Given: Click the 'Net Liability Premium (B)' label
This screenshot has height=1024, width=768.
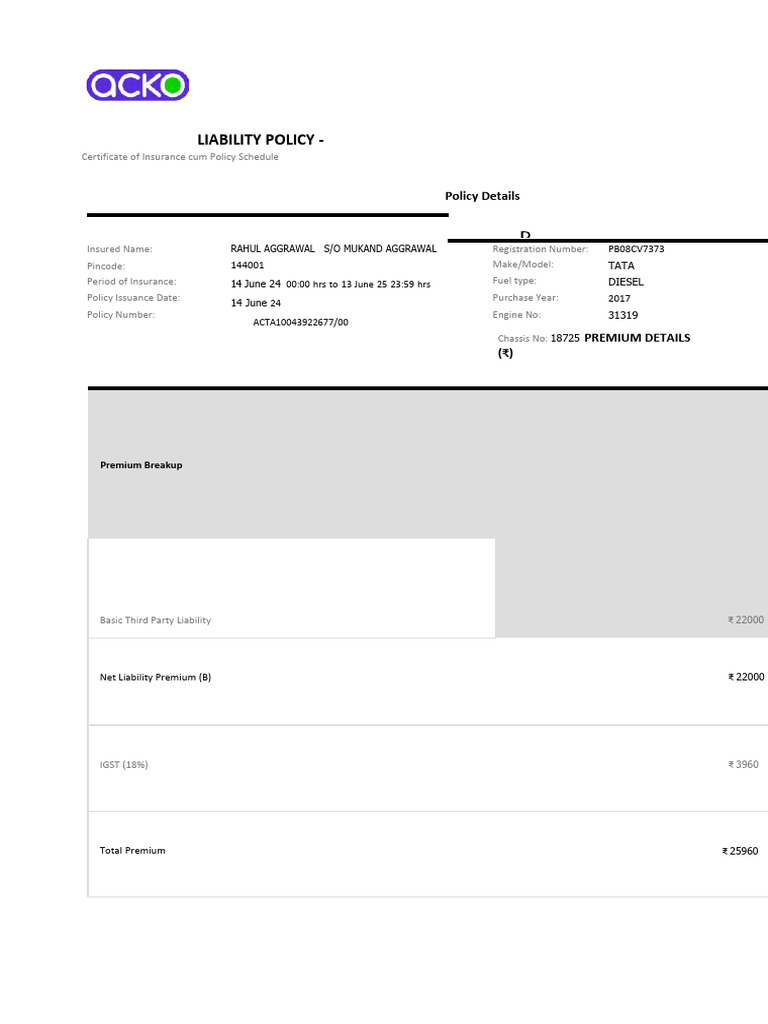Looking at the screenshot, I should click(x=155, y=677).
